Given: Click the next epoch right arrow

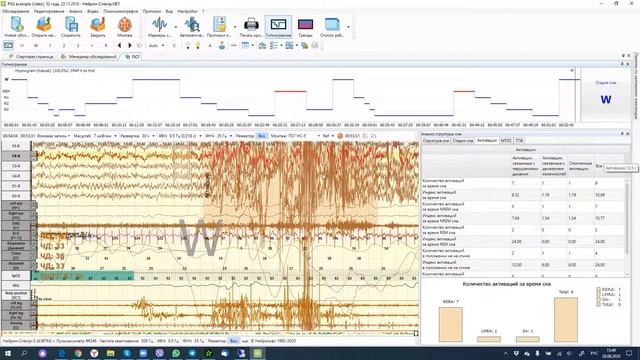Looking at the screenshot, I should point(130,45).
